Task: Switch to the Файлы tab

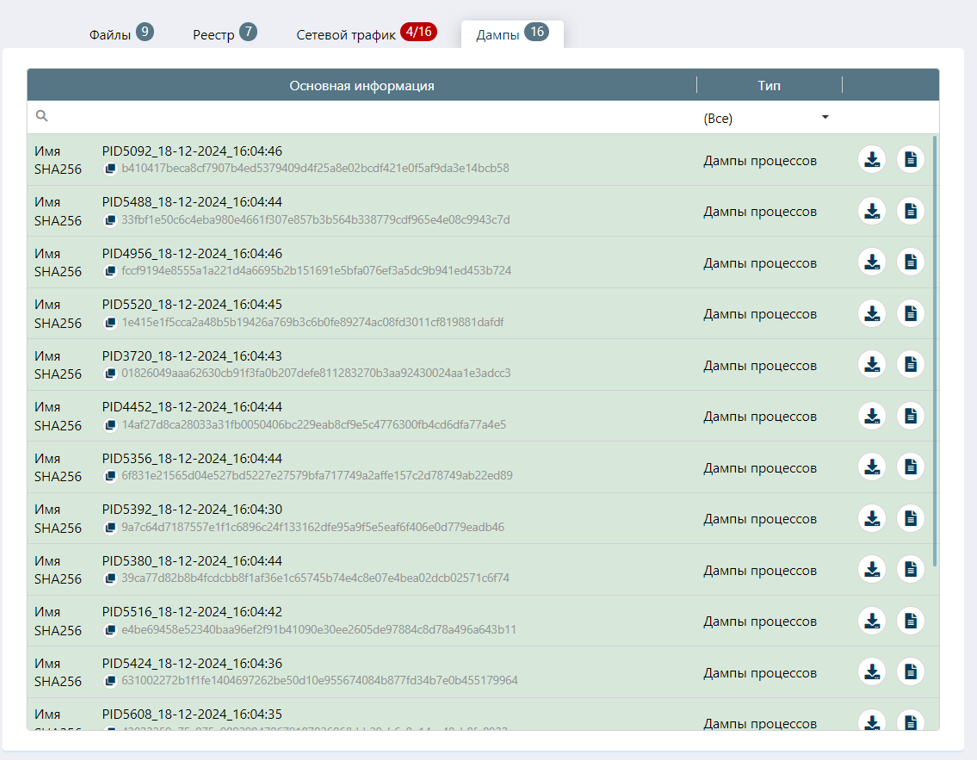Action: pos(120,34)
